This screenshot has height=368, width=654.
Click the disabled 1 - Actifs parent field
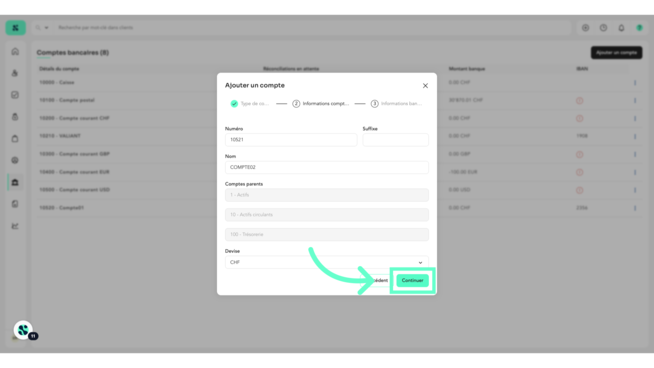(x=327, y=195)
